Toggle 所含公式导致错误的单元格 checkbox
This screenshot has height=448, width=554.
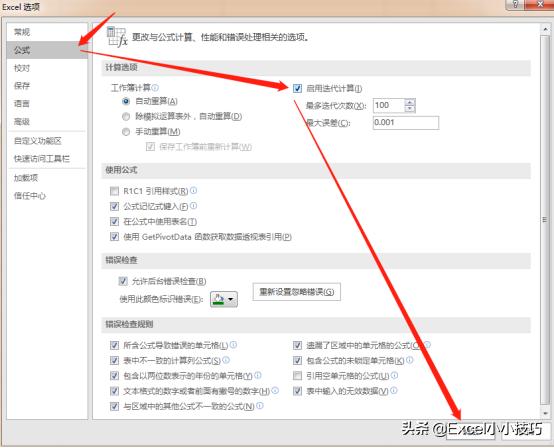coord(114,345)
